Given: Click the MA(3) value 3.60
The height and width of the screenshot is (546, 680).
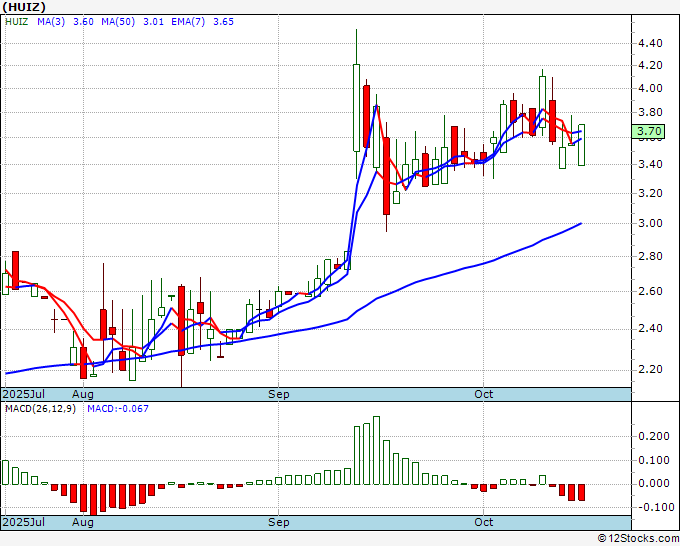Looking at the screenshot, I should click(83, 22).
